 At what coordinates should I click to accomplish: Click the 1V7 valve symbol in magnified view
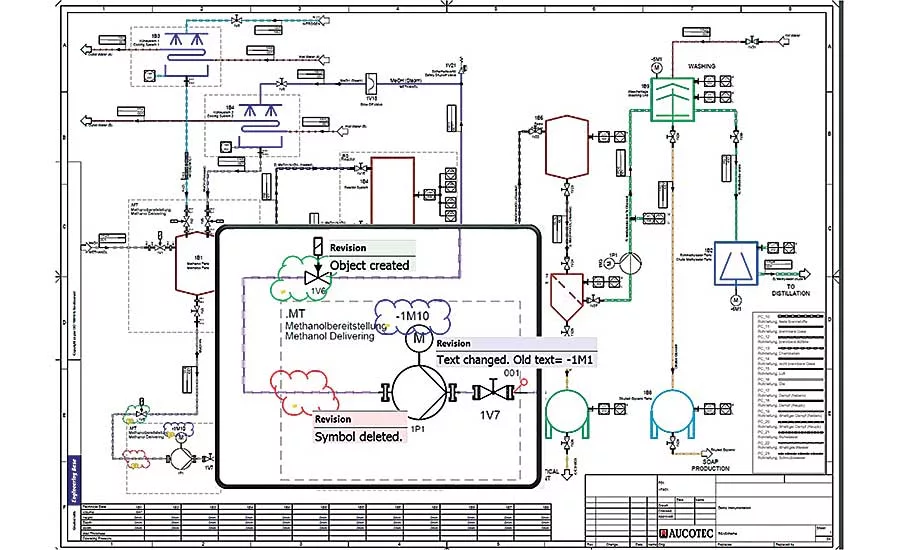[492, 393]
